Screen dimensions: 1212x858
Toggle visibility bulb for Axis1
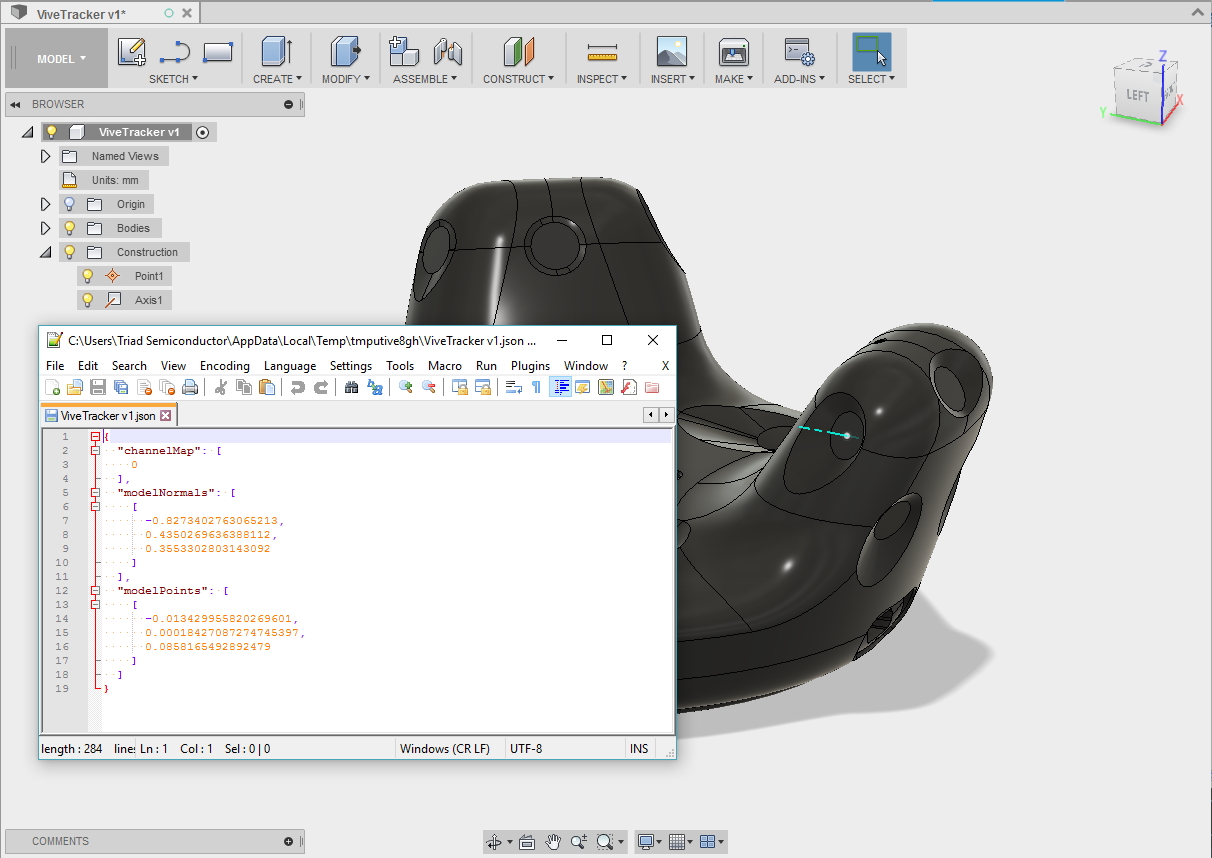click(x=88, y=300)
